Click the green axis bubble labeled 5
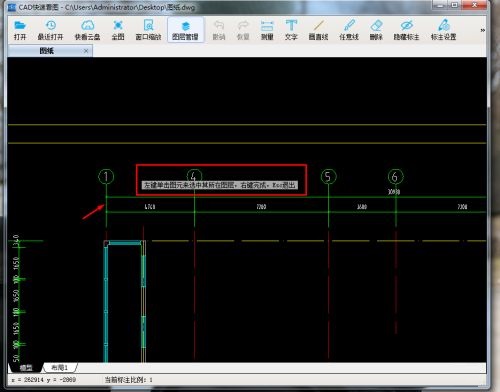The height and width of the screenshot is (392, 500). click(328, 176)
